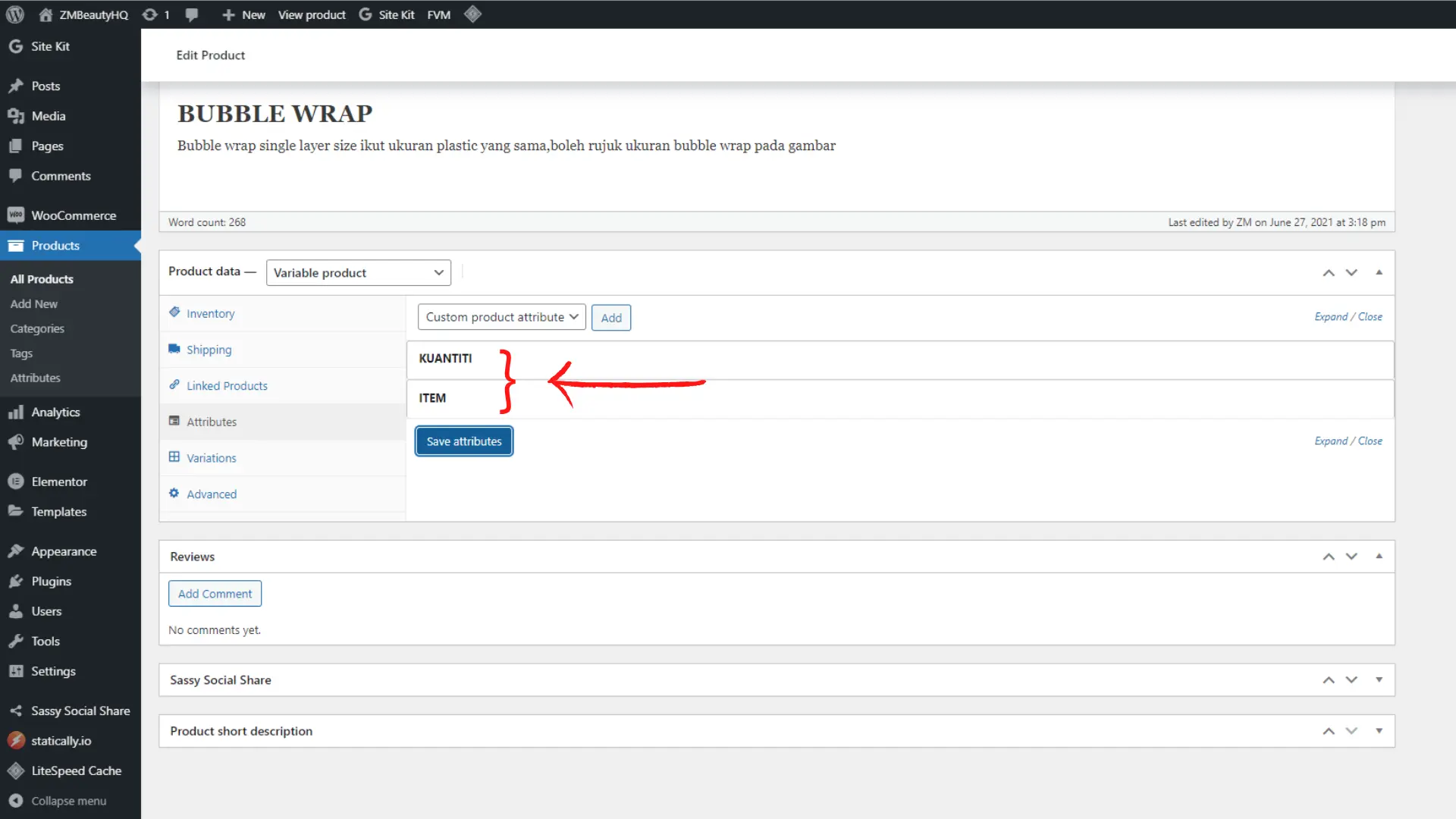Click the Media icon in sidebar
1456x819 pixels.
[x=15, y=116]
